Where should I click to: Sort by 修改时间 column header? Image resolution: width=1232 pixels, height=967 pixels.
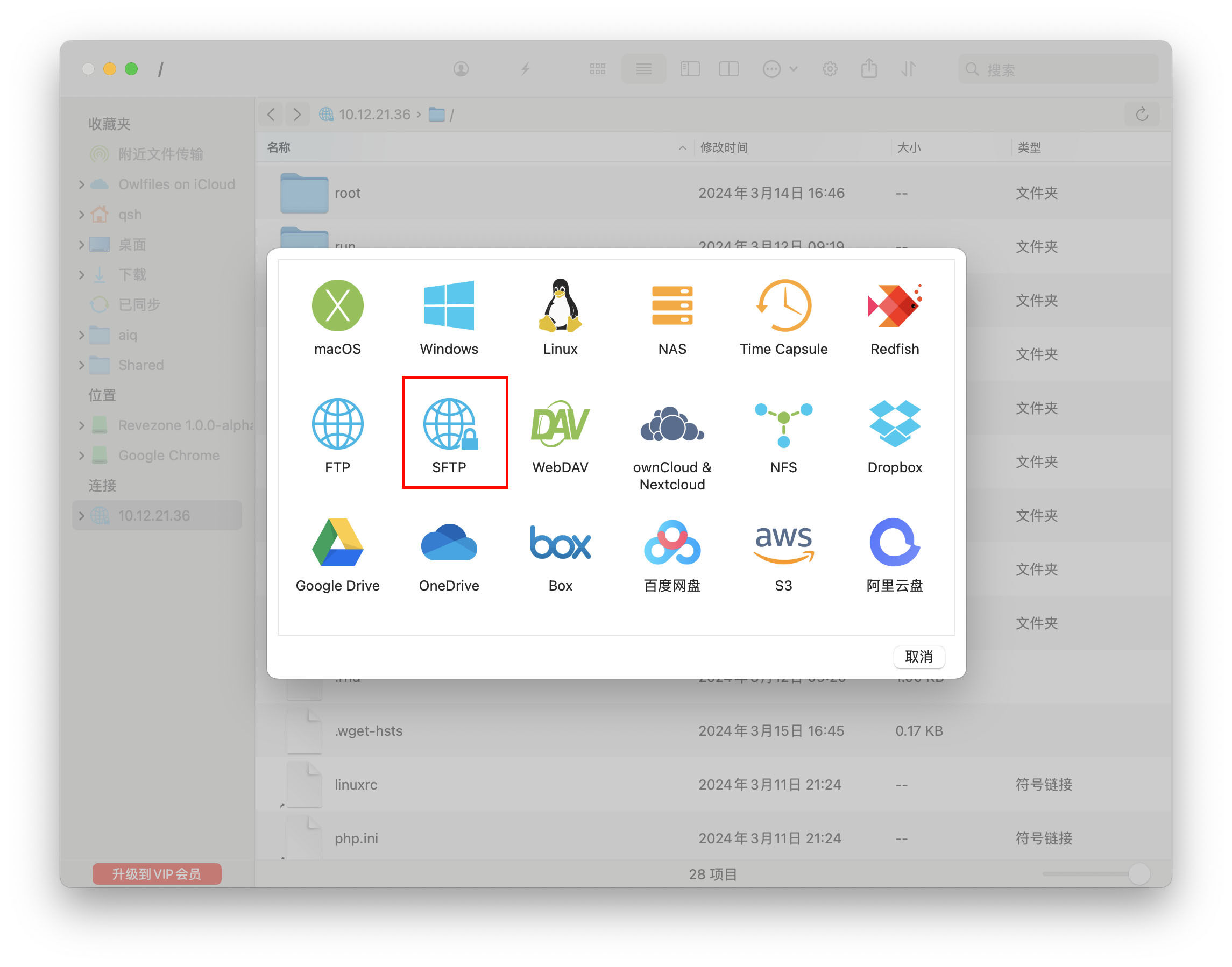click(x=791, y=147)
